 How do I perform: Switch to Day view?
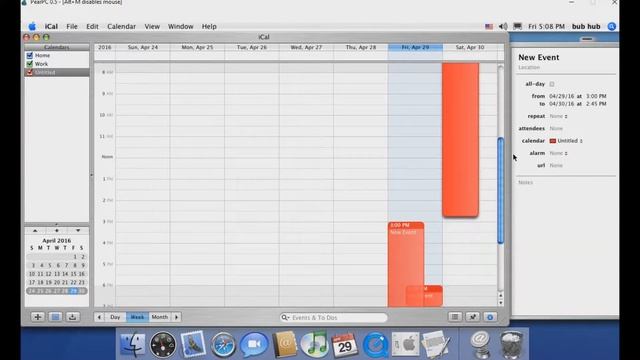[115, 317]
